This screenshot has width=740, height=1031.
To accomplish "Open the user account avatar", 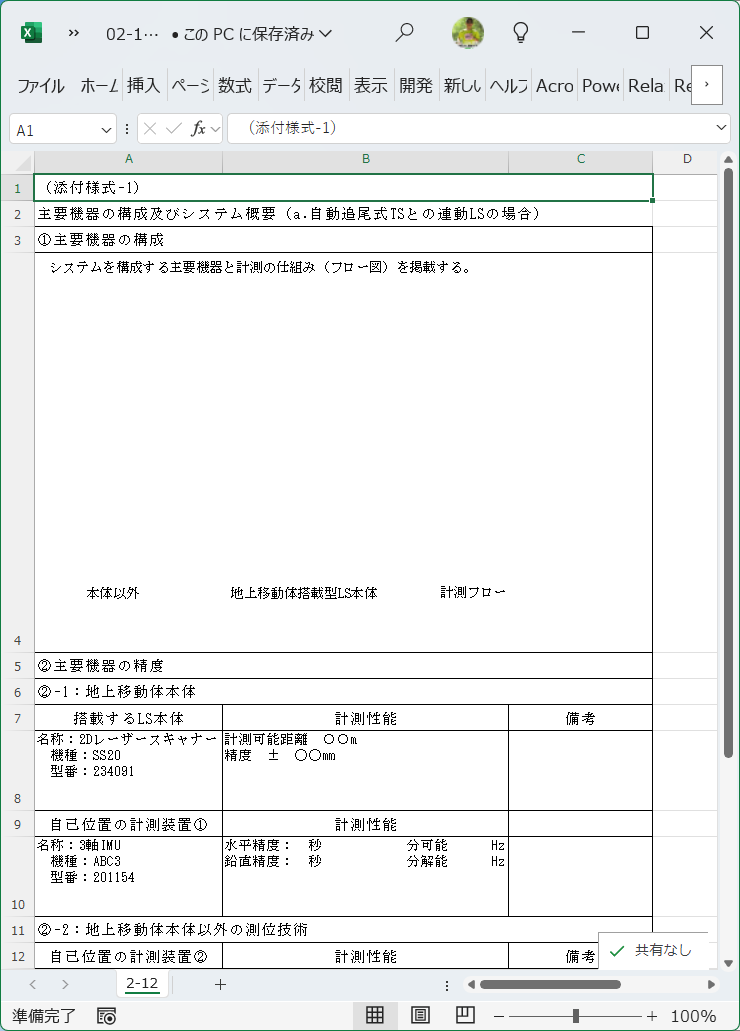I will [x=468, y=32].
